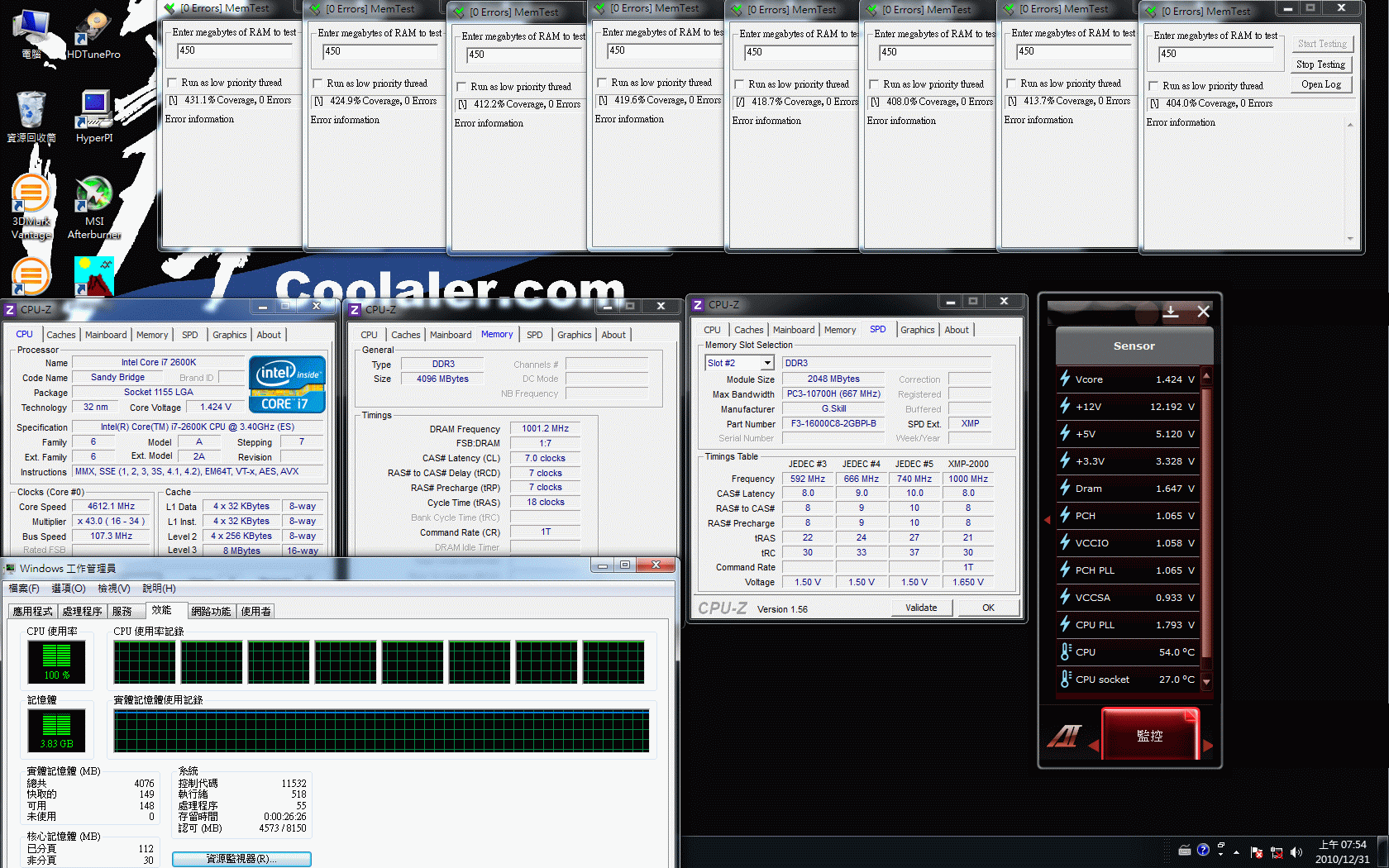Click Stop Testing in the last MemTest window
This screenshot has height=868, width=1389.
pos(1321,64)
